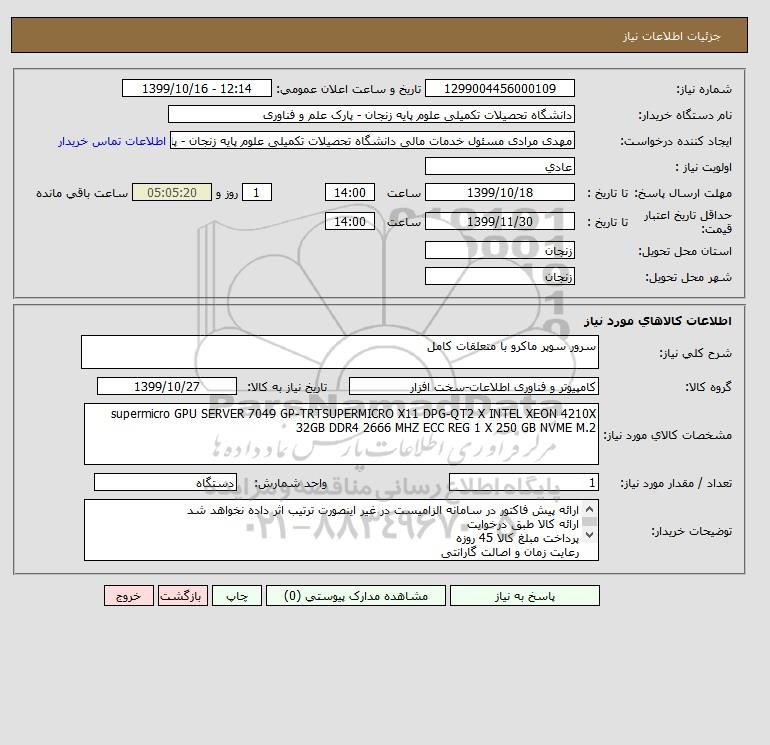770x745 pixels.
Task: Click the label تاریخ و ساعت اعلان عمومی
Action: point(349,89)
